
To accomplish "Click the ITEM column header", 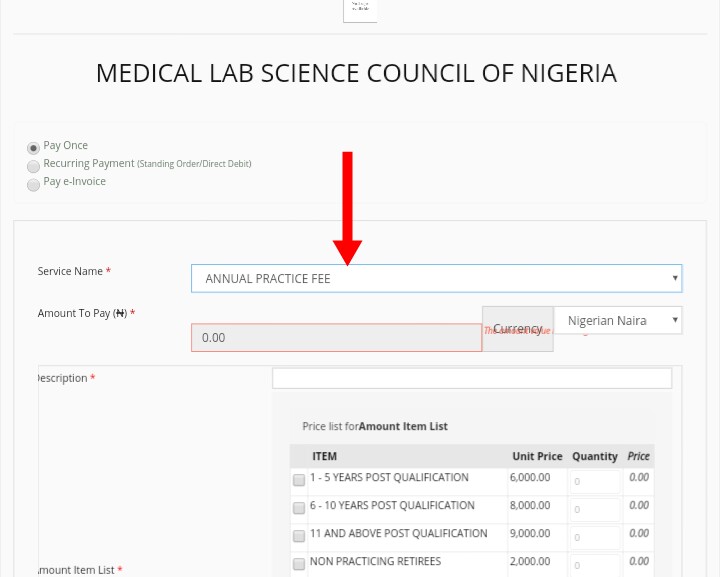I will click(x=324, y=456).
